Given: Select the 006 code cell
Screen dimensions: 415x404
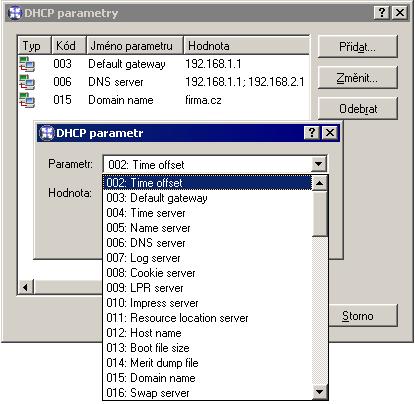Looking at the screenshot, I should coord(62,82).
